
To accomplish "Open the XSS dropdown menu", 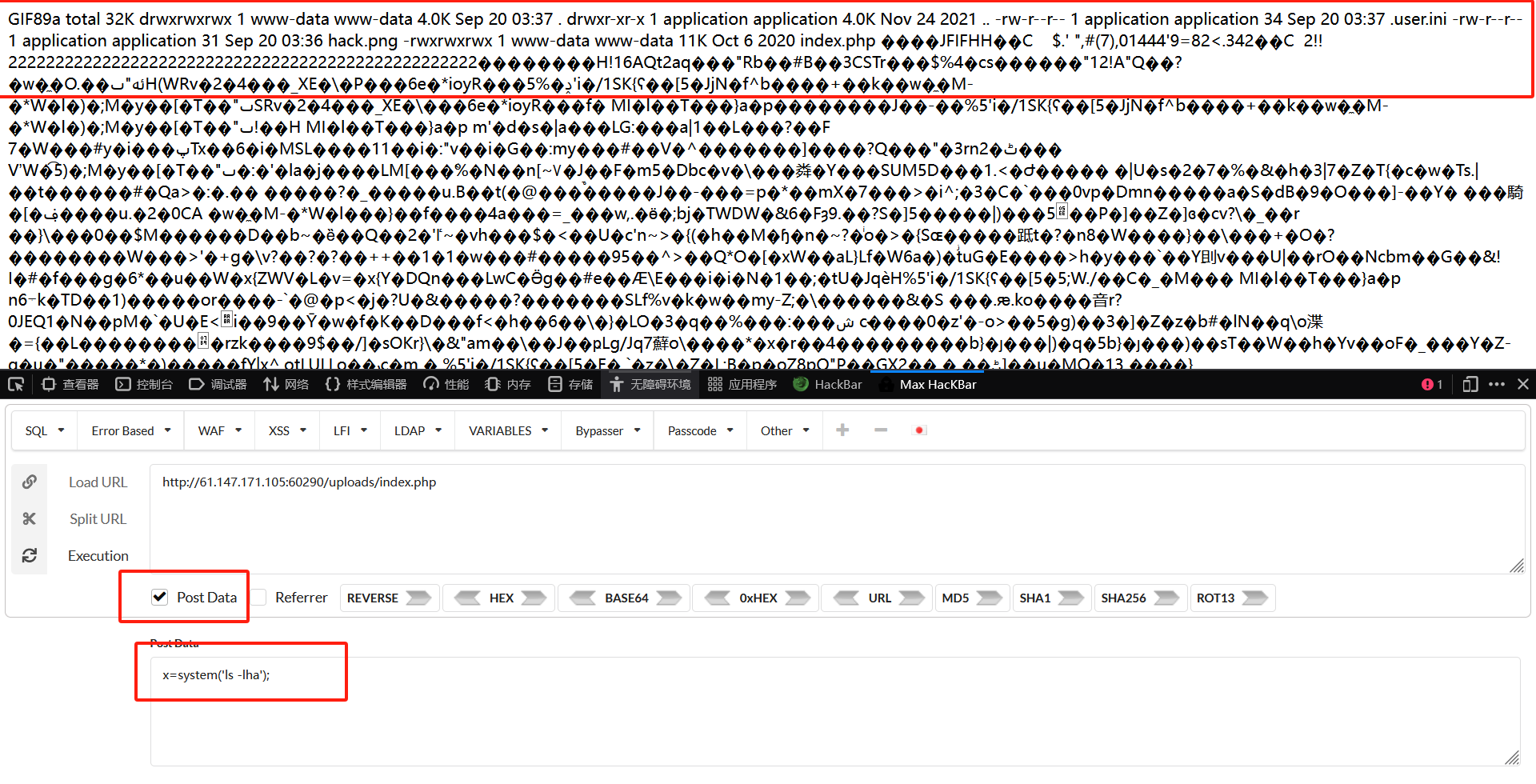I will click(x=288, y=431).
